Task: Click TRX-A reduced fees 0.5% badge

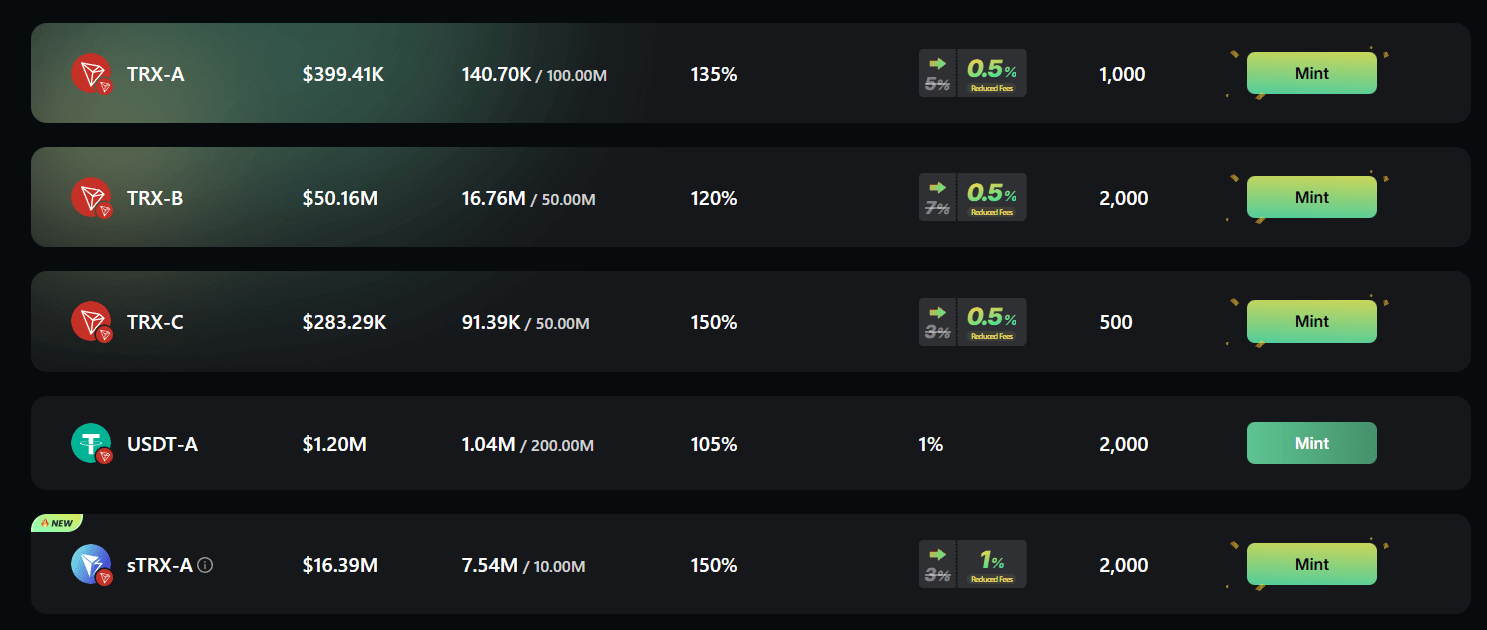Action: click(x=972, y=74)
